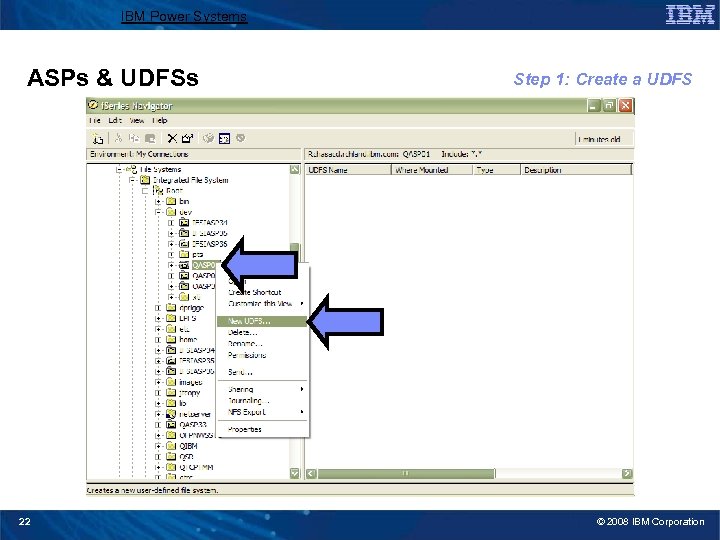Click the greyed round icon ending the toolbar

tap(240, 138)
